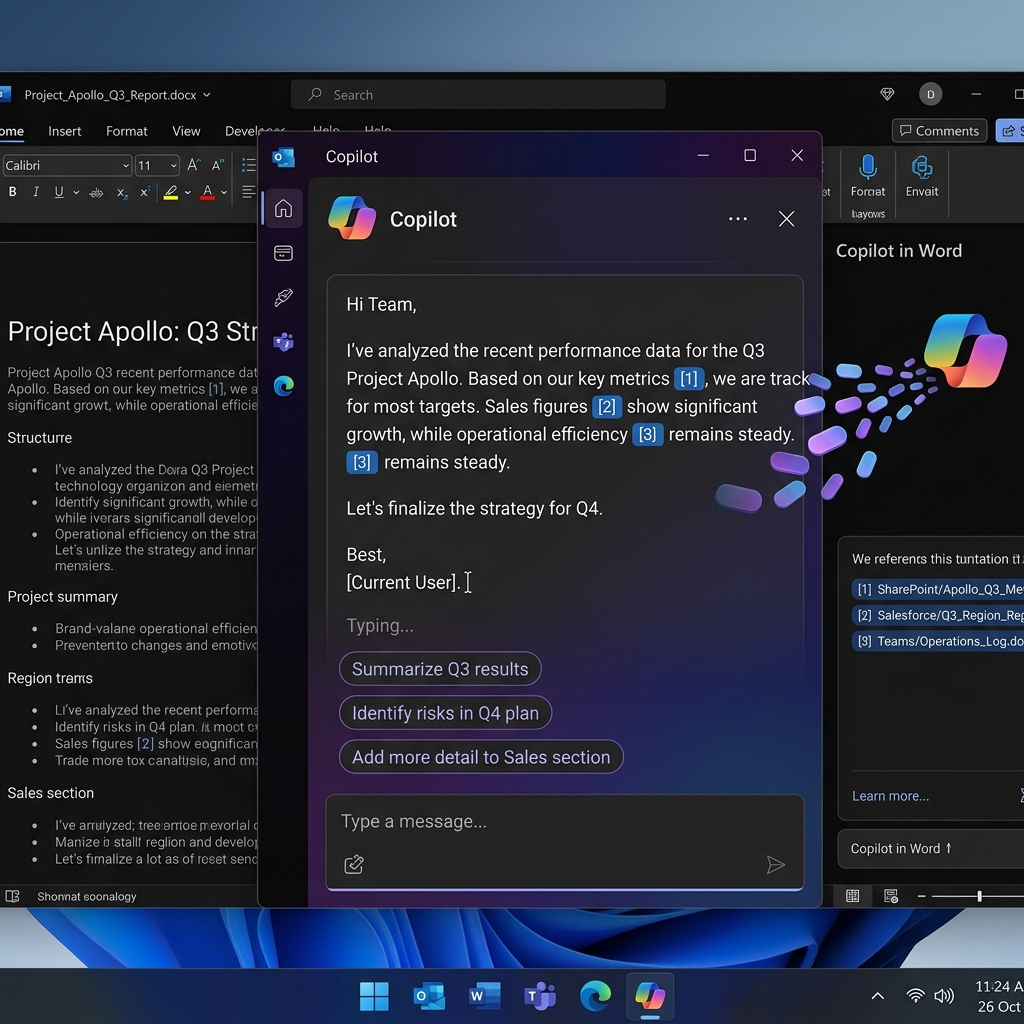
Task: Click 'Add more detail to Sales section'
Action: pos(481,756)
